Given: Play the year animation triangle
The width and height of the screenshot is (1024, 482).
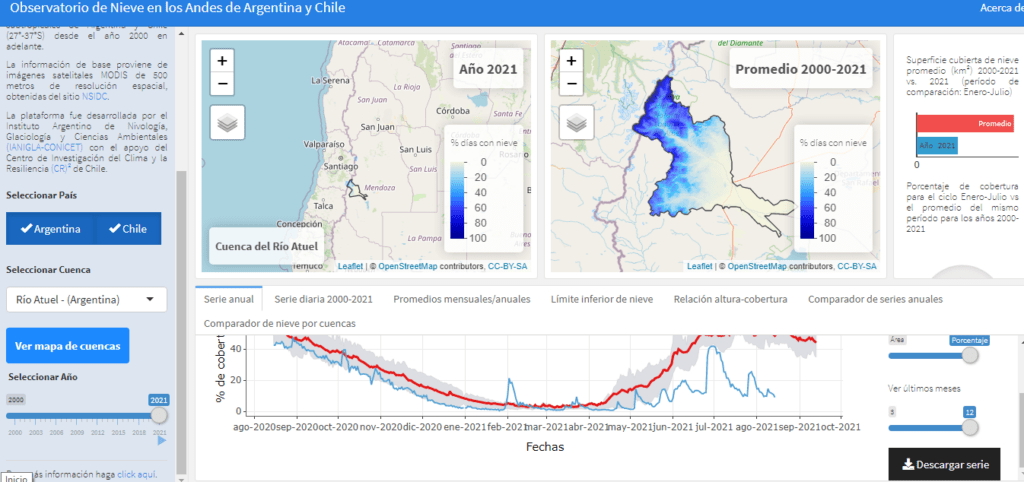Looking at the screenshot, I should tap(161, 441).
